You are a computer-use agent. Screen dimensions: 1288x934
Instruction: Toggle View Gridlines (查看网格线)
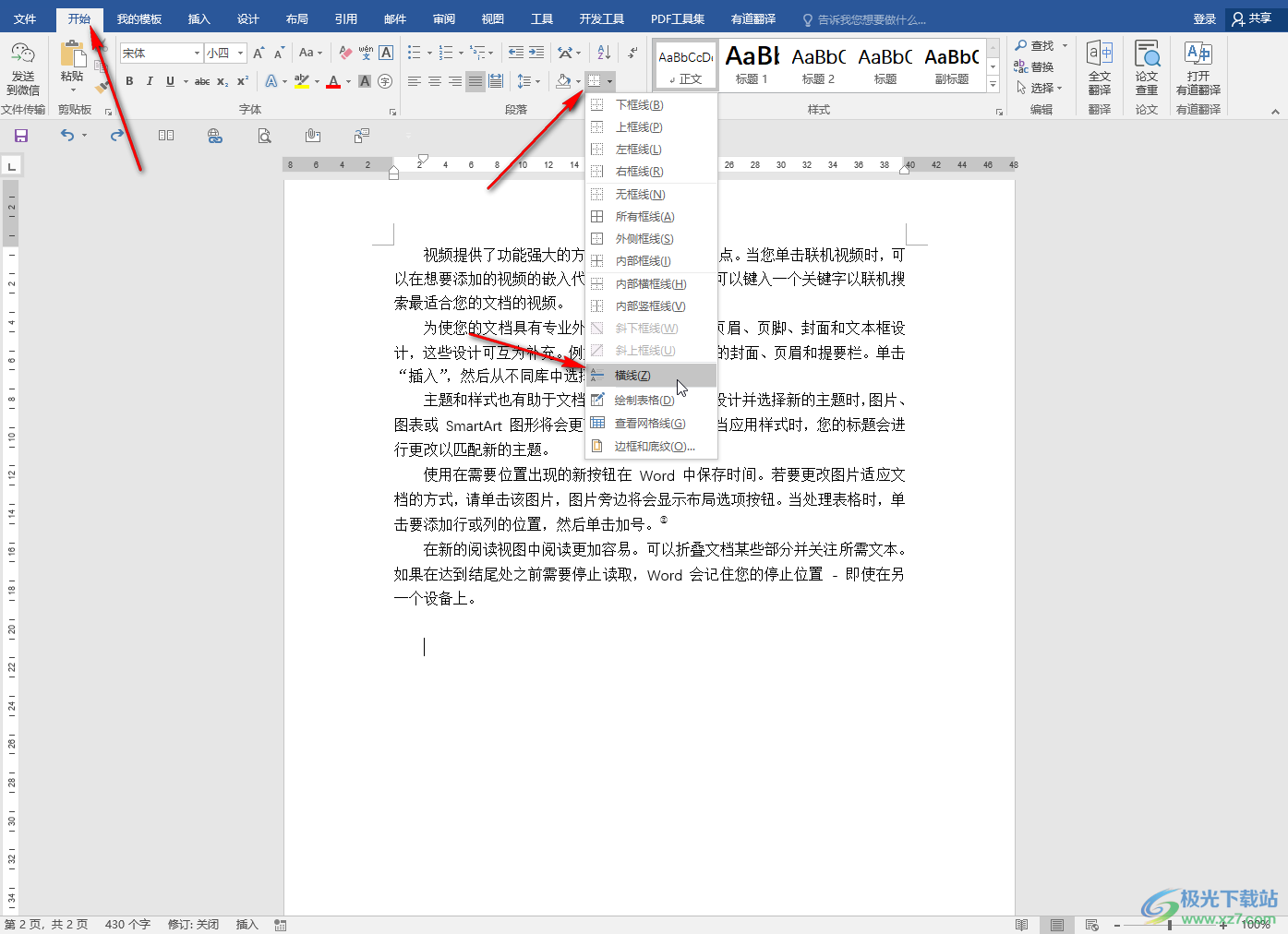pyautogui.click(x=651, y=423)
